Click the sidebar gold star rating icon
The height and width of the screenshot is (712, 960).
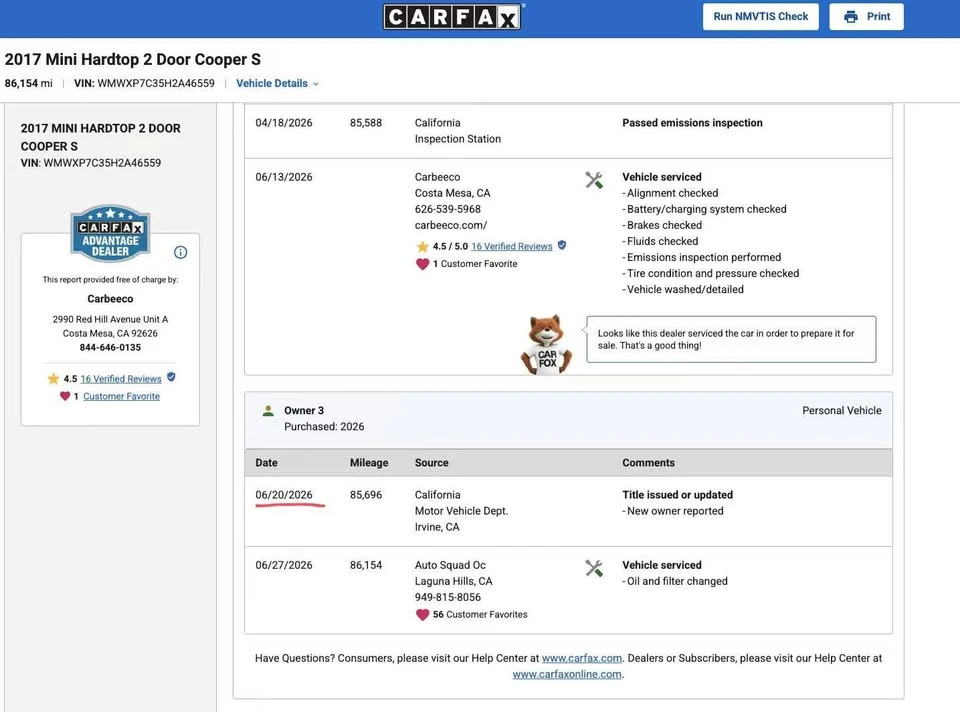click(53, 378)
